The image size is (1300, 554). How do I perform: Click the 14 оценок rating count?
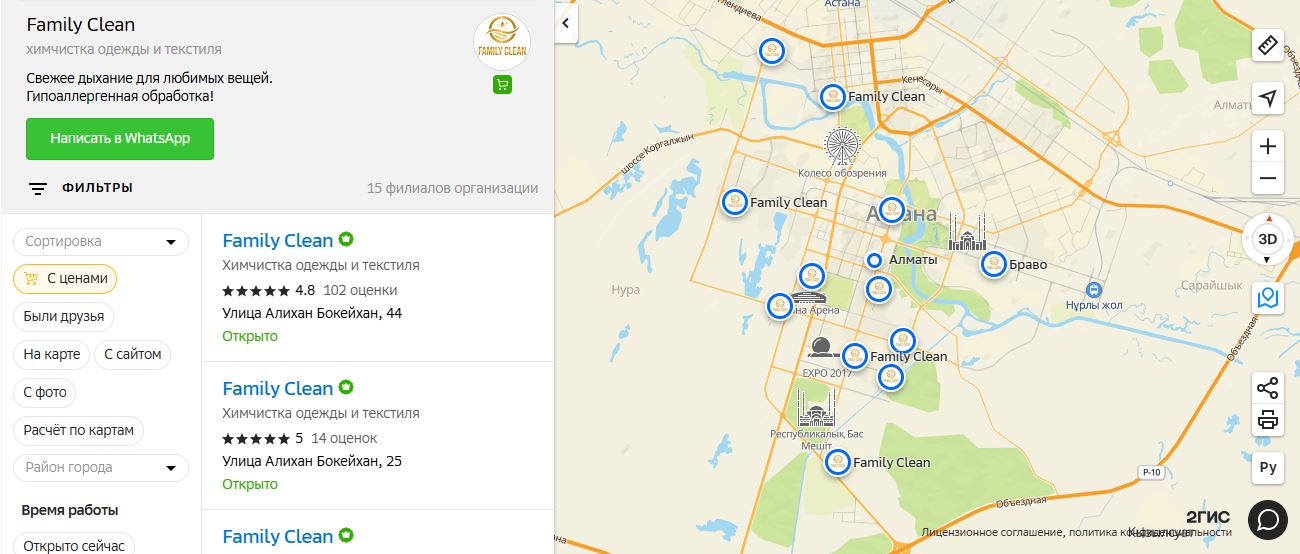[344, 438]
